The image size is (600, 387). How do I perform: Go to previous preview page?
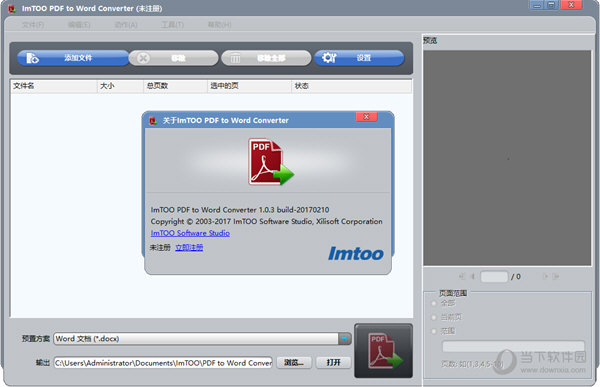pos(473,276)
